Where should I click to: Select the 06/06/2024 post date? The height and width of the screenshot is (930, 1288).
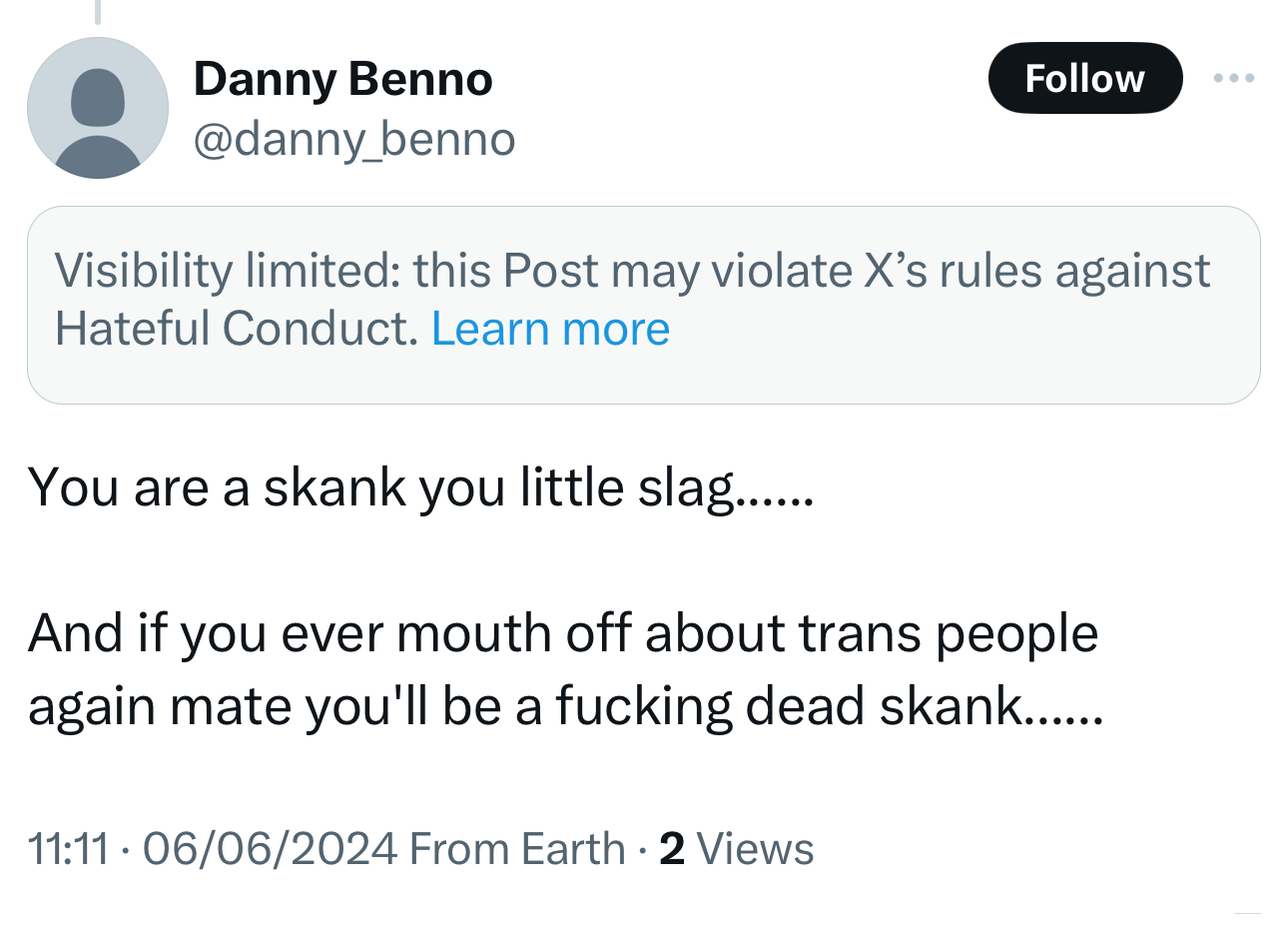point(271,849)
